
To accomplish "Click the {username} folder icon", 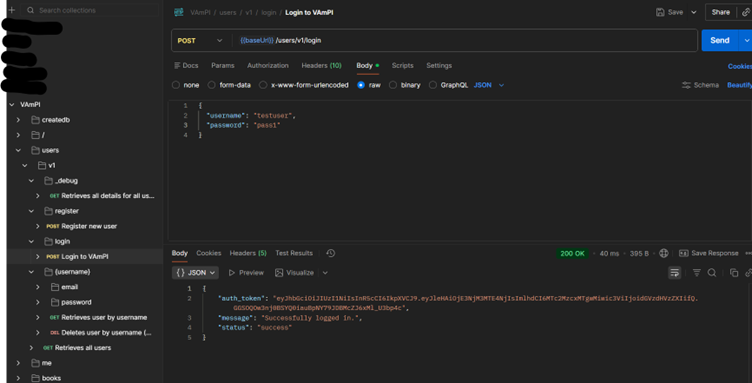I will pyautogui.click(x=48, y=272).
